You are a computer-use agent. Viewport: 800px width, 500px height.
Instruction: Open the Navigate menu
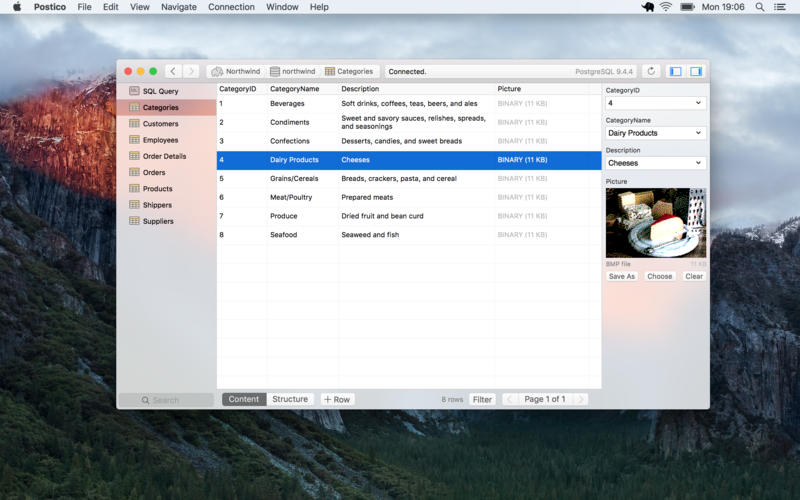[x=179, y=7]
